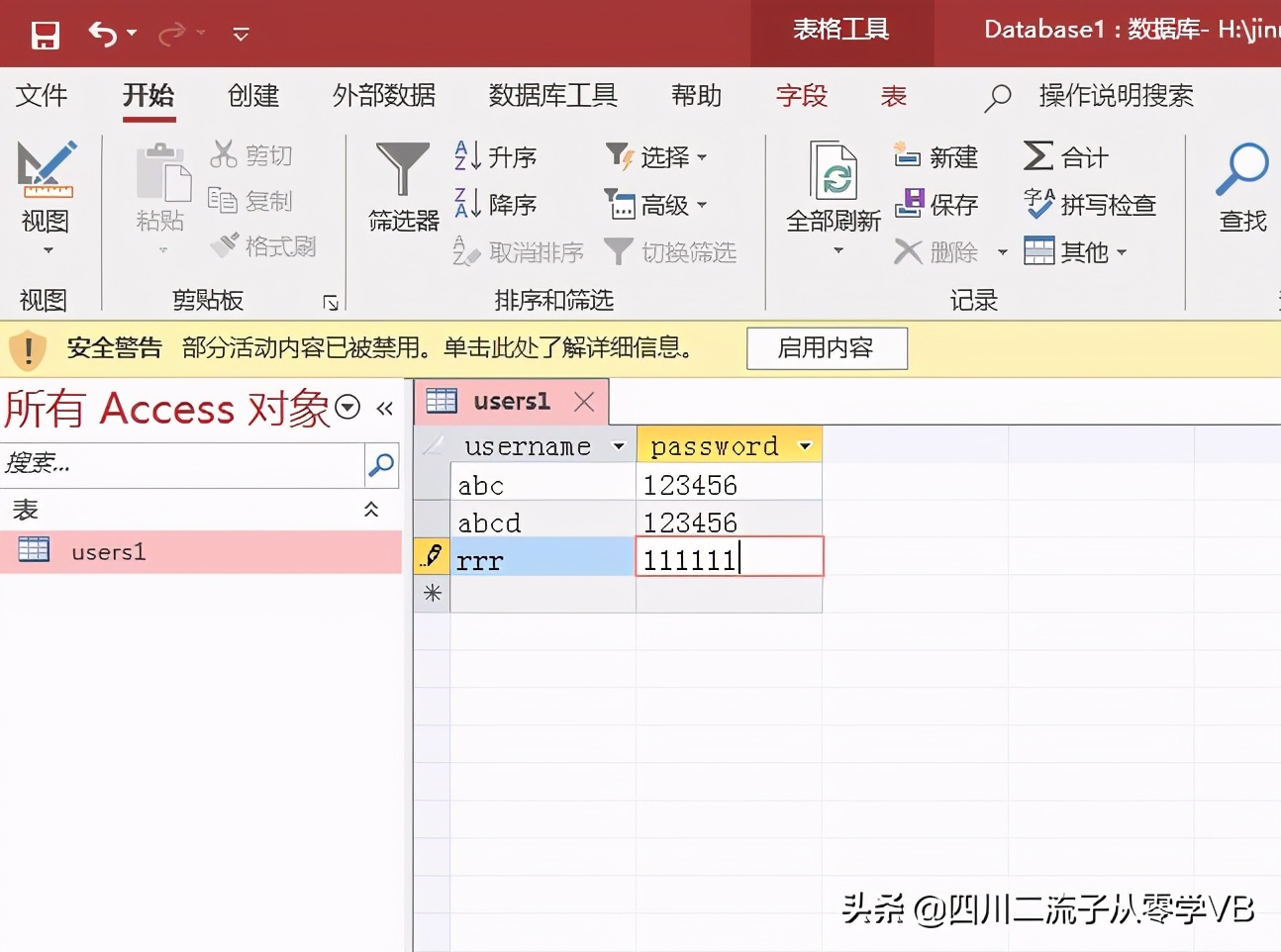Click inside the 搜索 (Search) box

coord(183,465)
